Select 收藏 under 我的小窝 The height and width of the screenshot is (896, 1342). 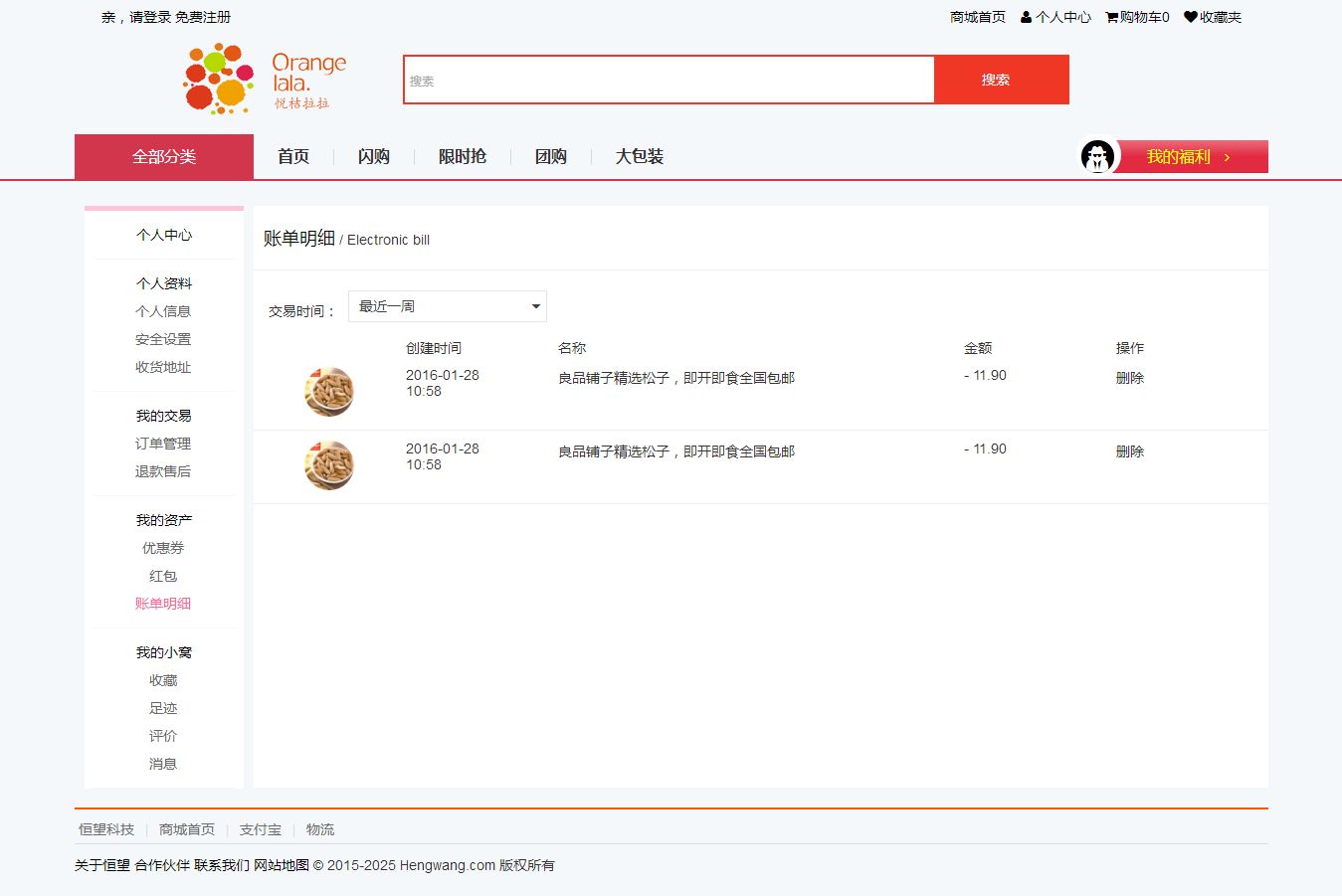[163, 680]
